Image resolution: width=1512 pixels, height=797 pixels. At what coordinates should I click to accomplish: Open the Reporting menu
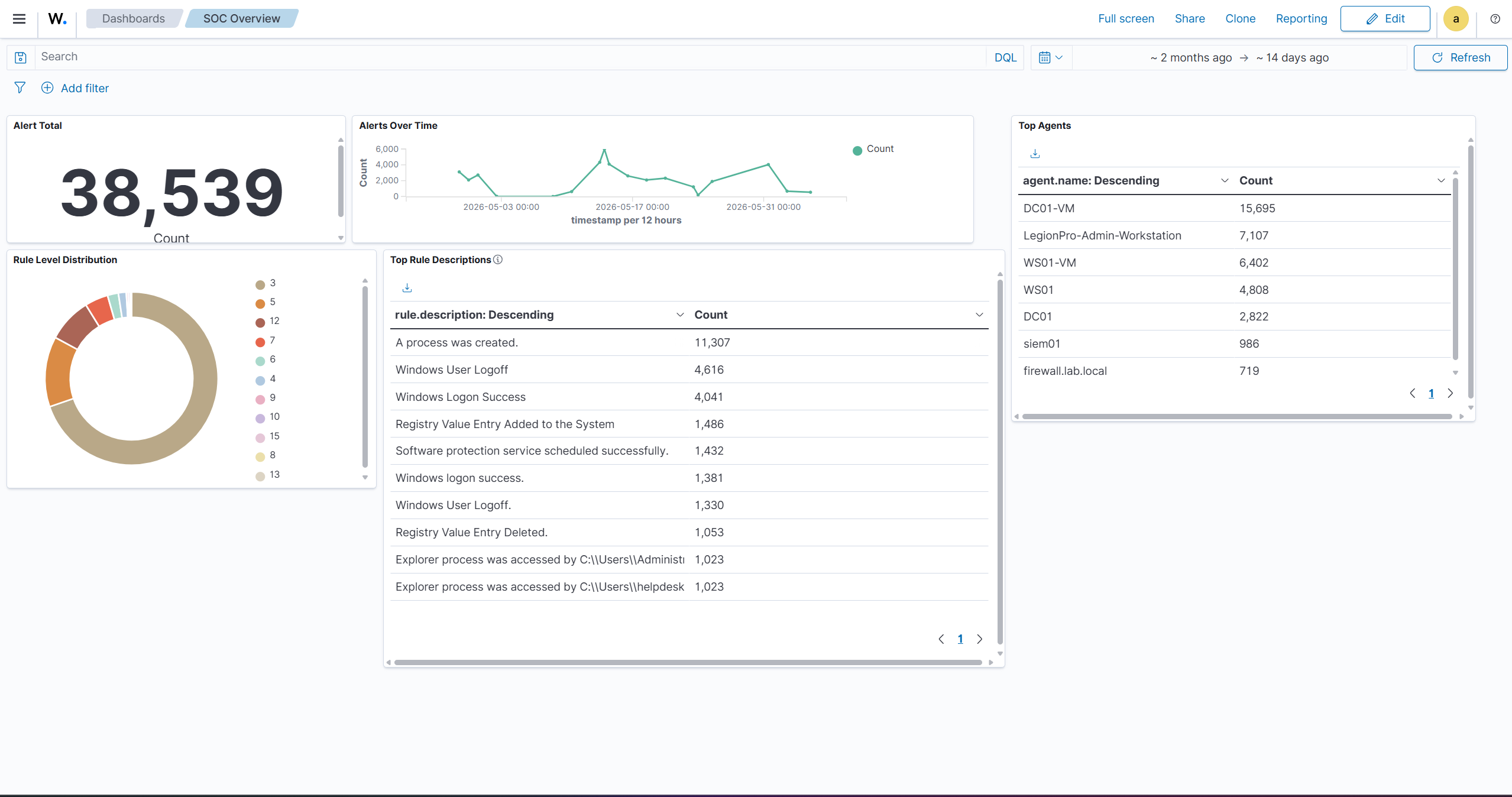[x=1301, y=18]
